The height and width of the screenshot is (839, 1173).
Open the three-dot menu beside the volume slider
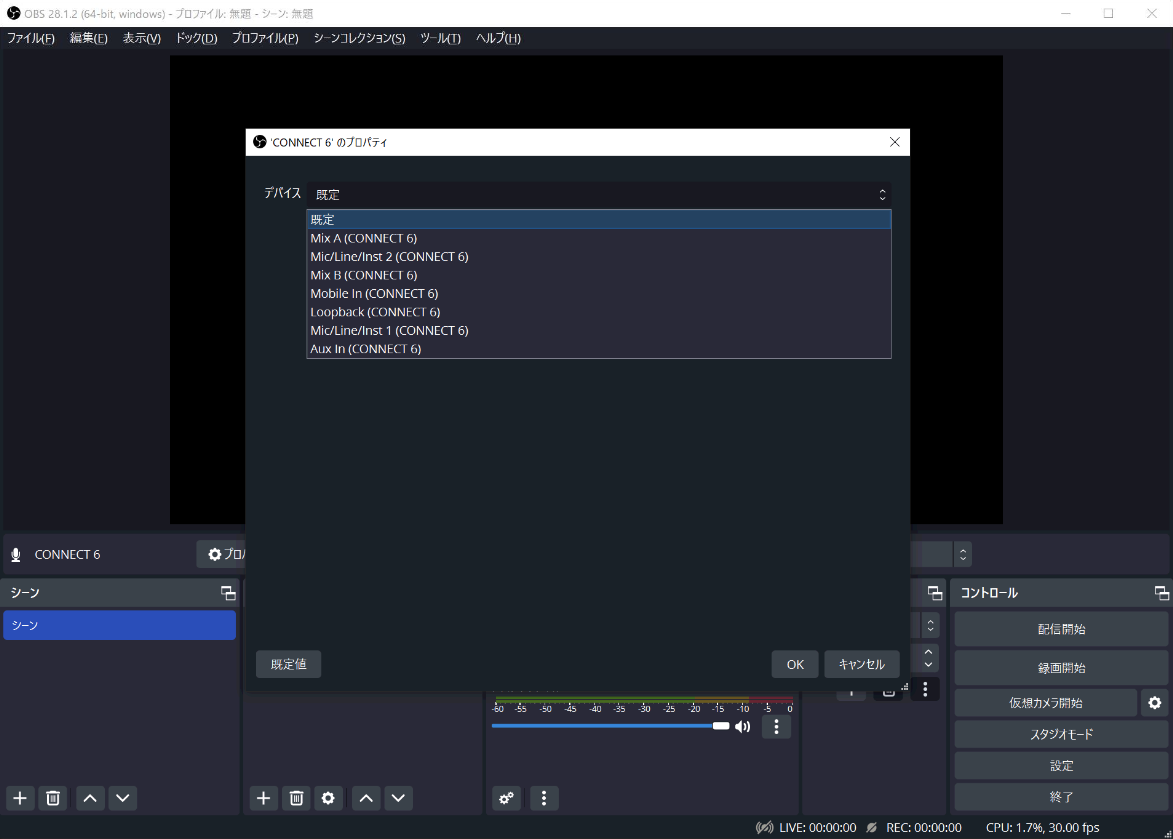[x=777, y=726]
